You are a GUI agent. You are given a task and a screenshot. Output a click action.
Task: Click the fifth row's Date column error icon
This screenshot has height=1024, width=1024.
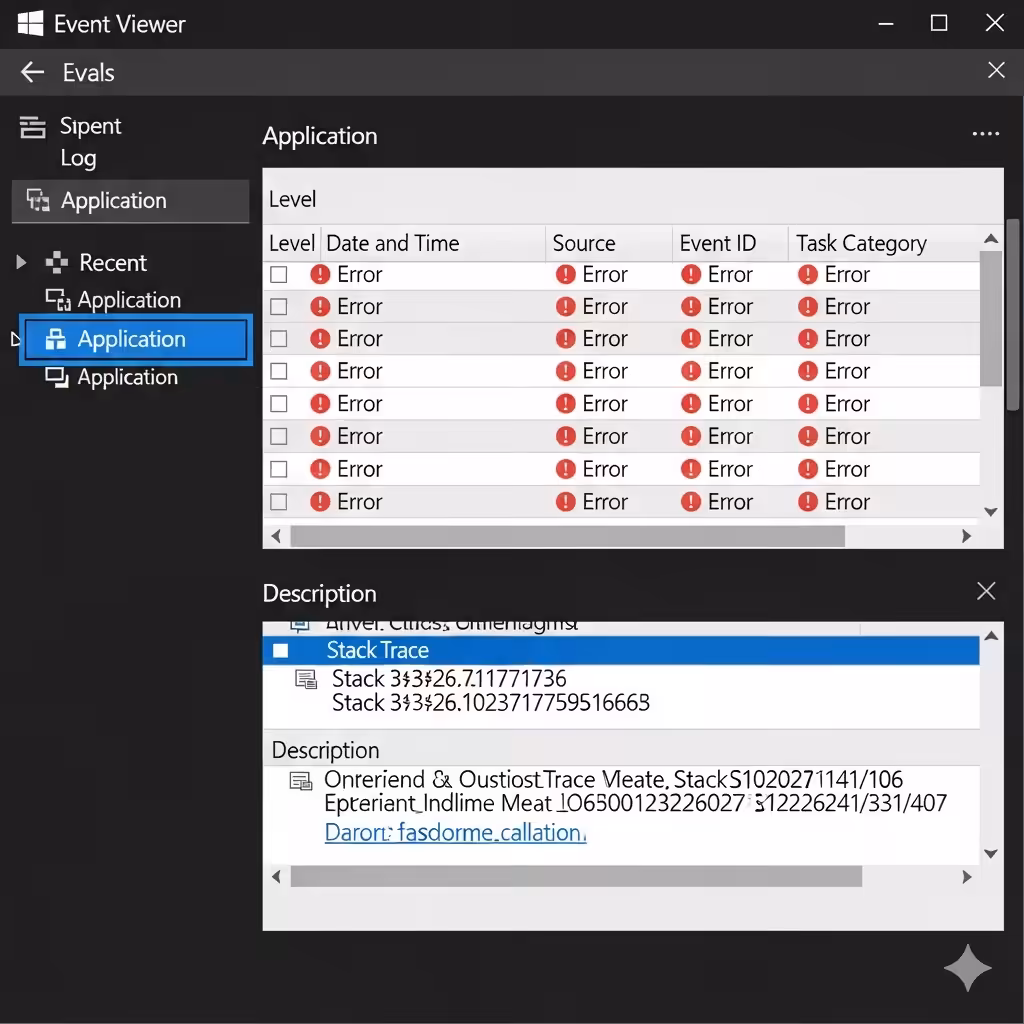tap(320, 404)
